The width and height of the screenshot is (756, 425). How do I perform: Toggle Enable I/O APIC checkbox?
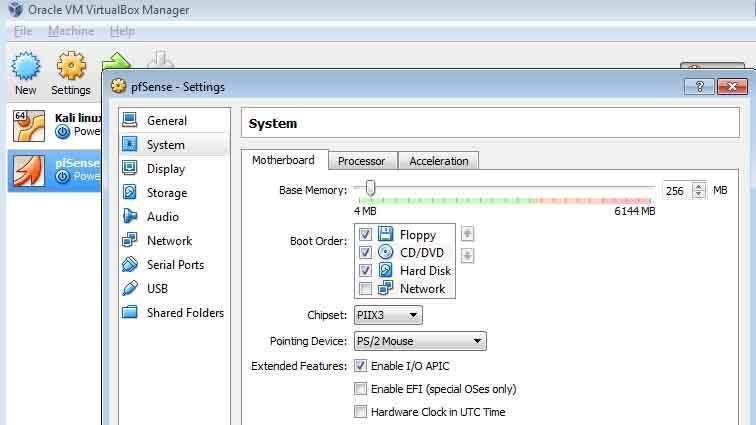pos(360,366)
